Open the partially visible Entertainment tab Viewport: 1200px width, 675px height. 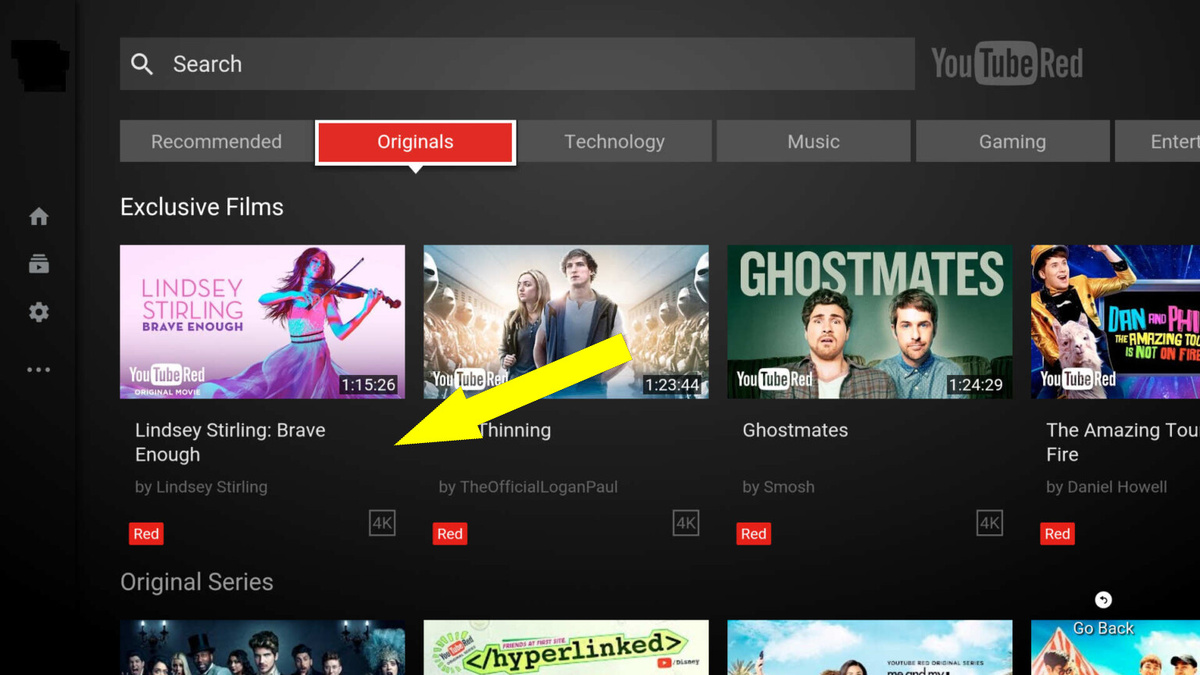1158,142
